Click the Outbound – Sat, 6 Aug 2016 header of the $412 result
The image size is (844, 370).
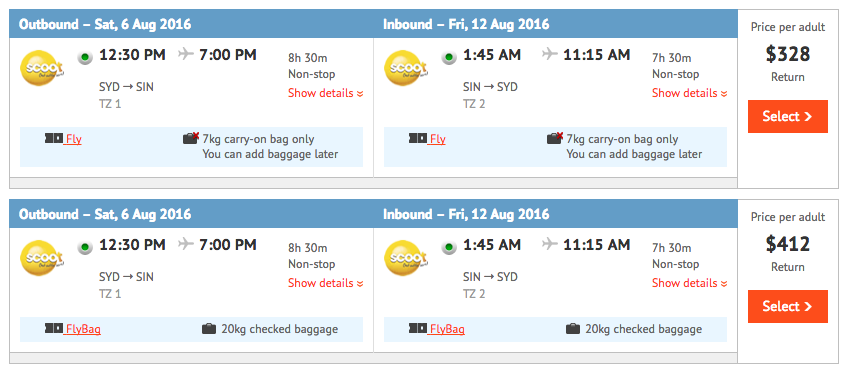105,214
